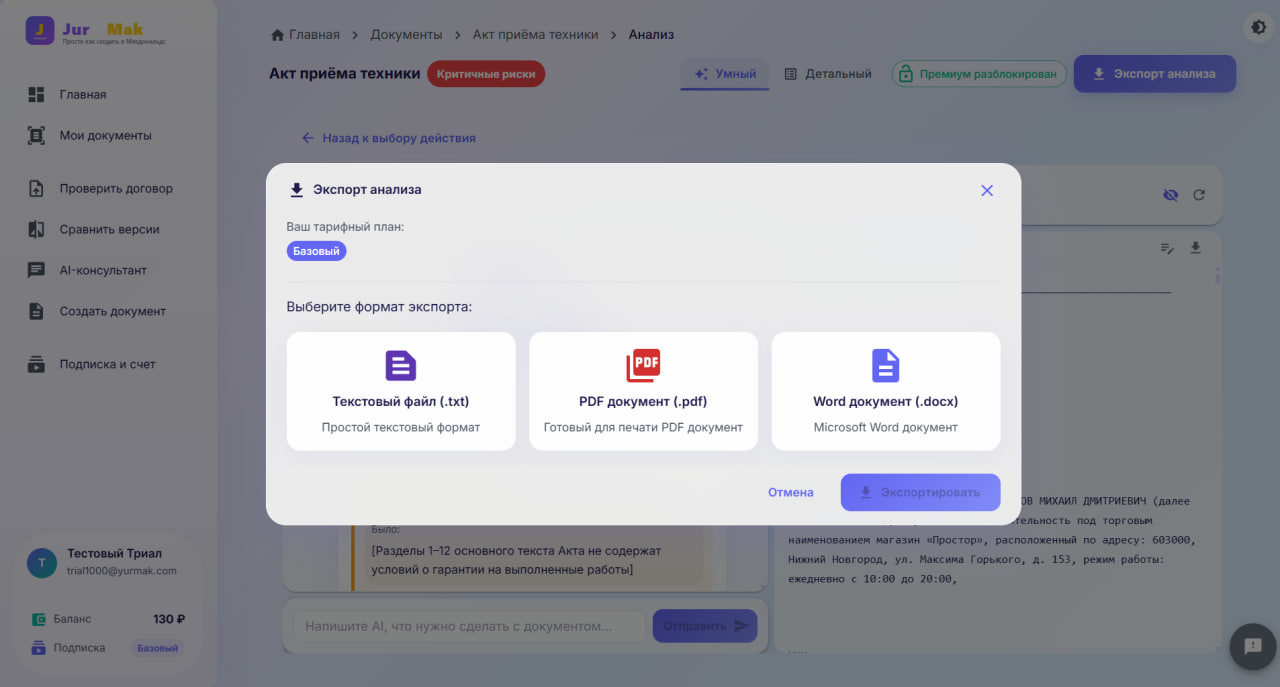
Task: Switch to the Detailed analysis tab
Action: point(828,74)
